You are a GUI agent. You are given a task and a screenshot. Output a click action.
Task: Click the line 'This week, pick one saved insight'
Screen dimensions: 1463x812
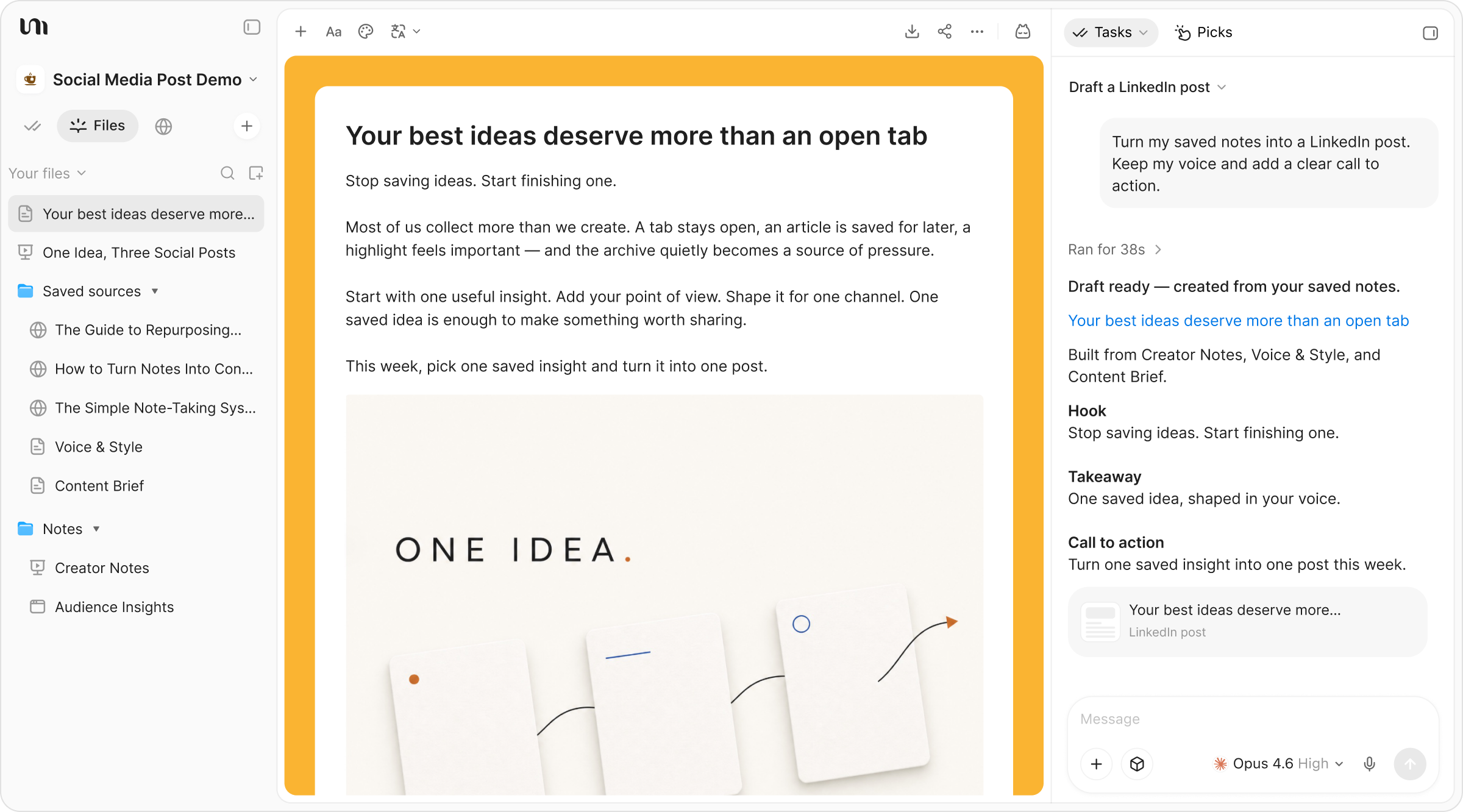pos(557,366)
